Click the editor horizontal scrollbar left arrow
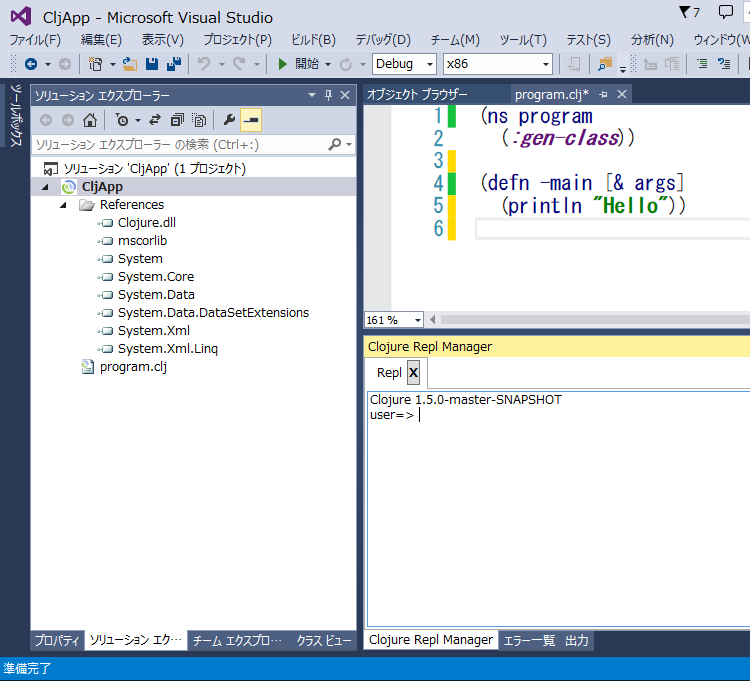Viewport: 750px width, 681px height. 433,319
